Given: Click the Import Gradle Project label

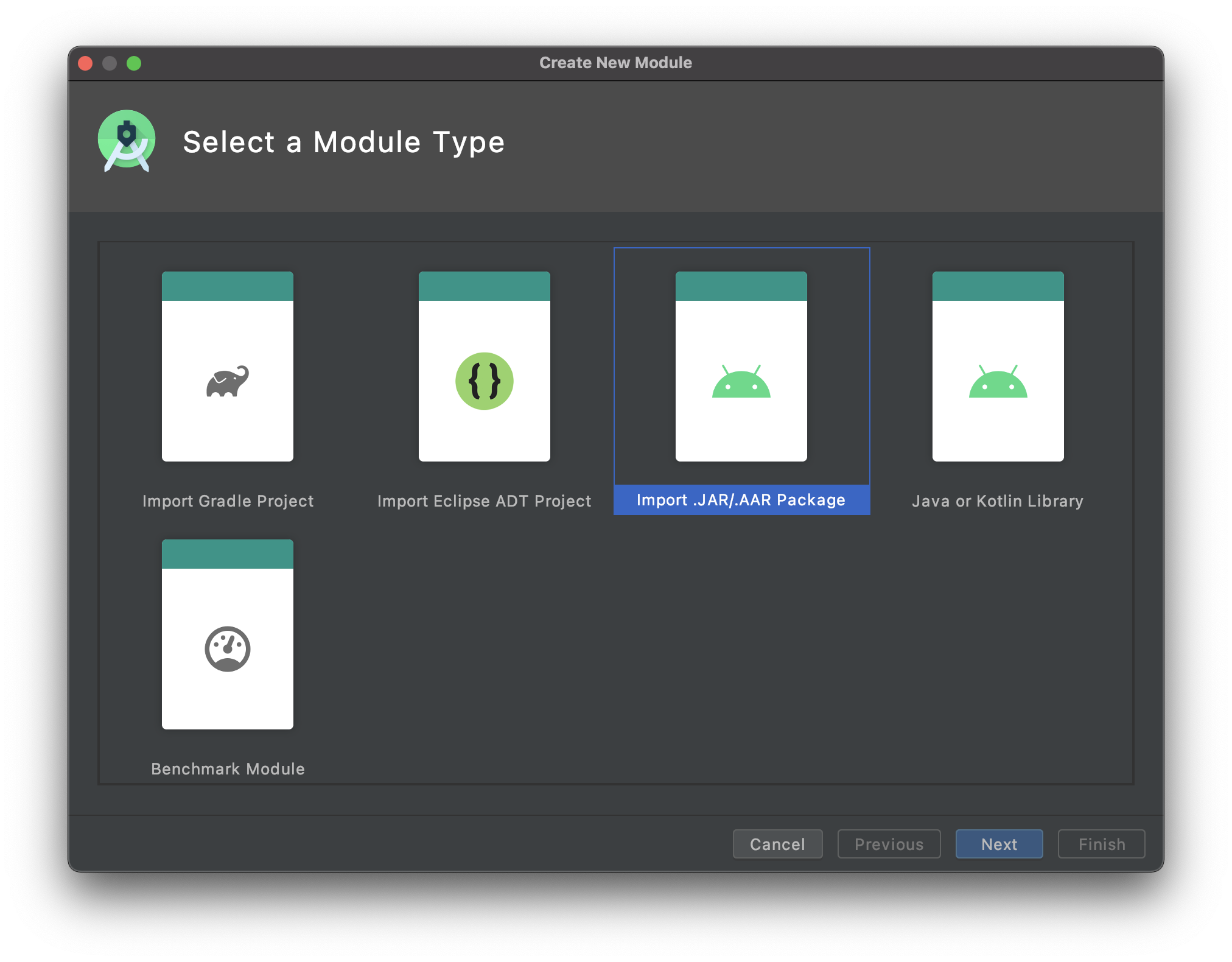Looking at the screenshot, I should [x=228, y=501].
